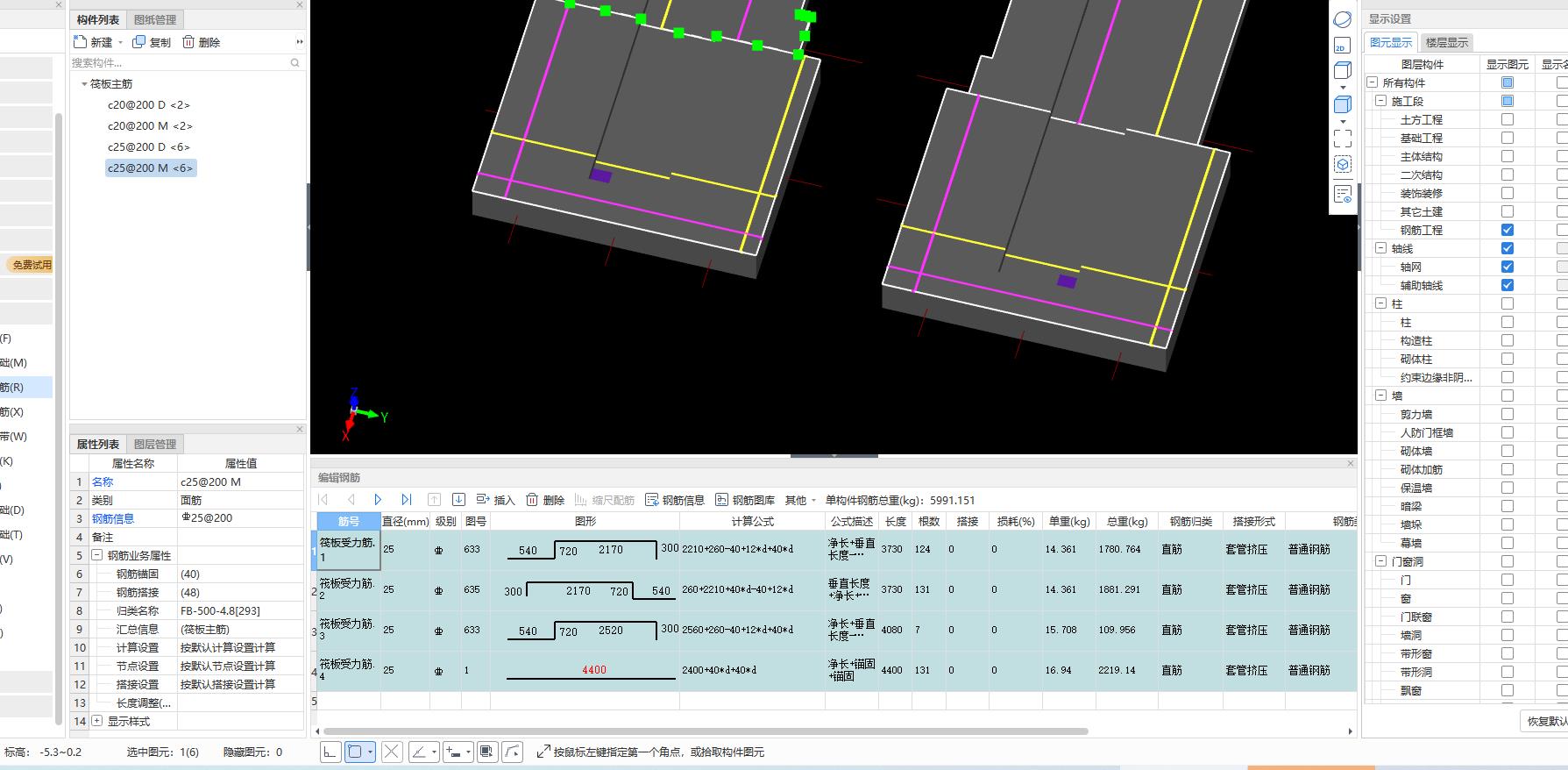This screenshot has width=1568, height=770.
Task: Uncheck 钢筋工程 display checkbox
Action: point(1508,230)
